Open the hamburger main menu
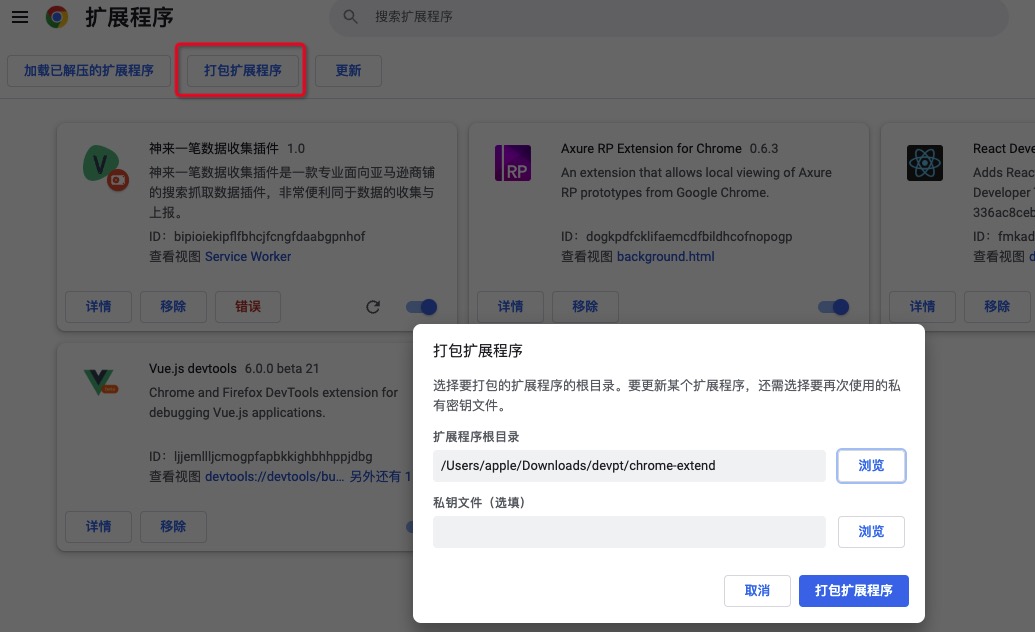 coord(19,17)
